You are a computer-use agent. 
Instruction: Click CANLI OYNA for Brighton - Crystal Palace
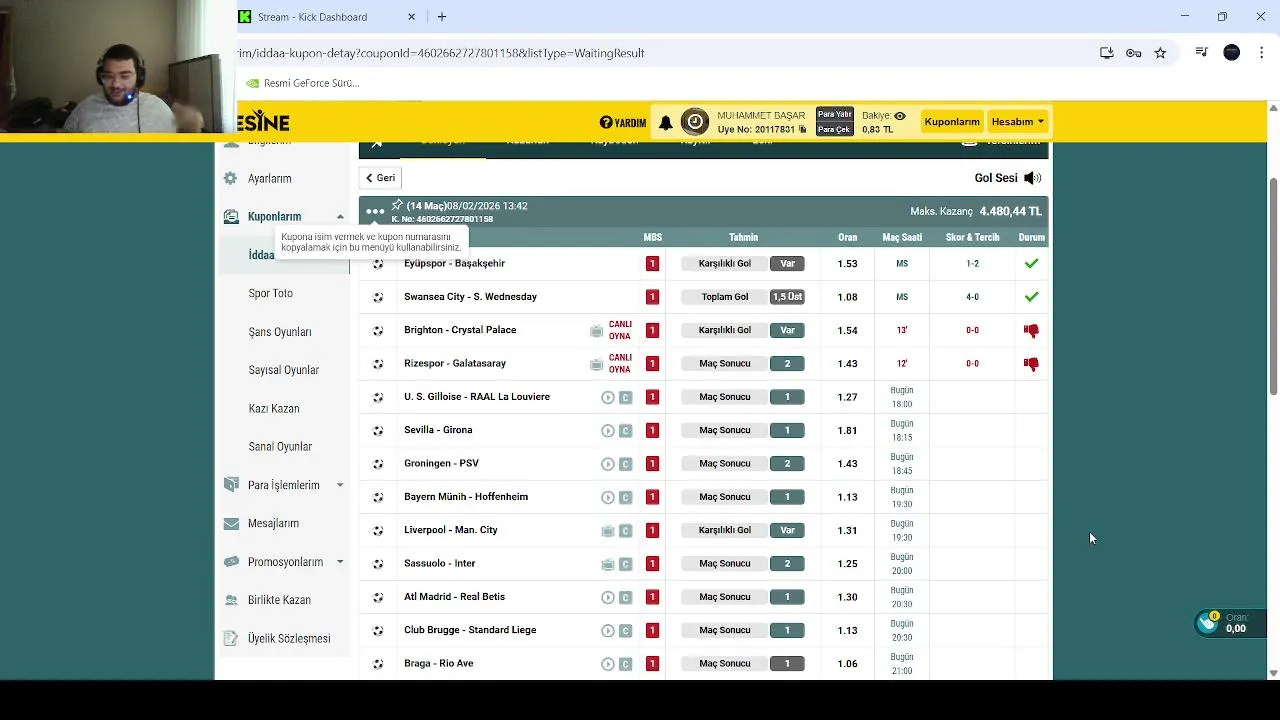(620, 330)
